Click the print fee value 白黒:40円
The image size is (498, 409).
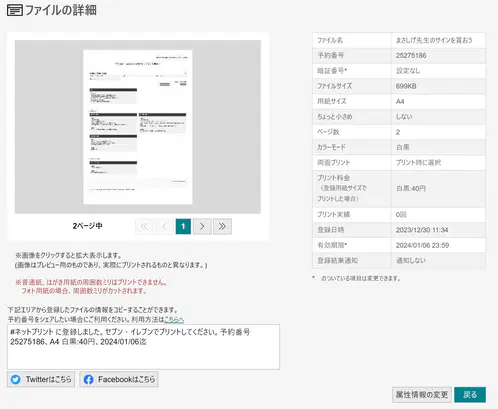click(x=411, y=189)
